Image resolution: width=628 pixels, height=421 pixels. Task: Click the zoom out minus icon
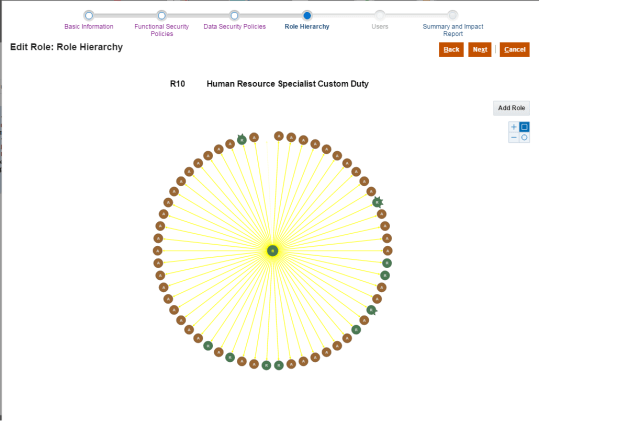coord(514,137)
